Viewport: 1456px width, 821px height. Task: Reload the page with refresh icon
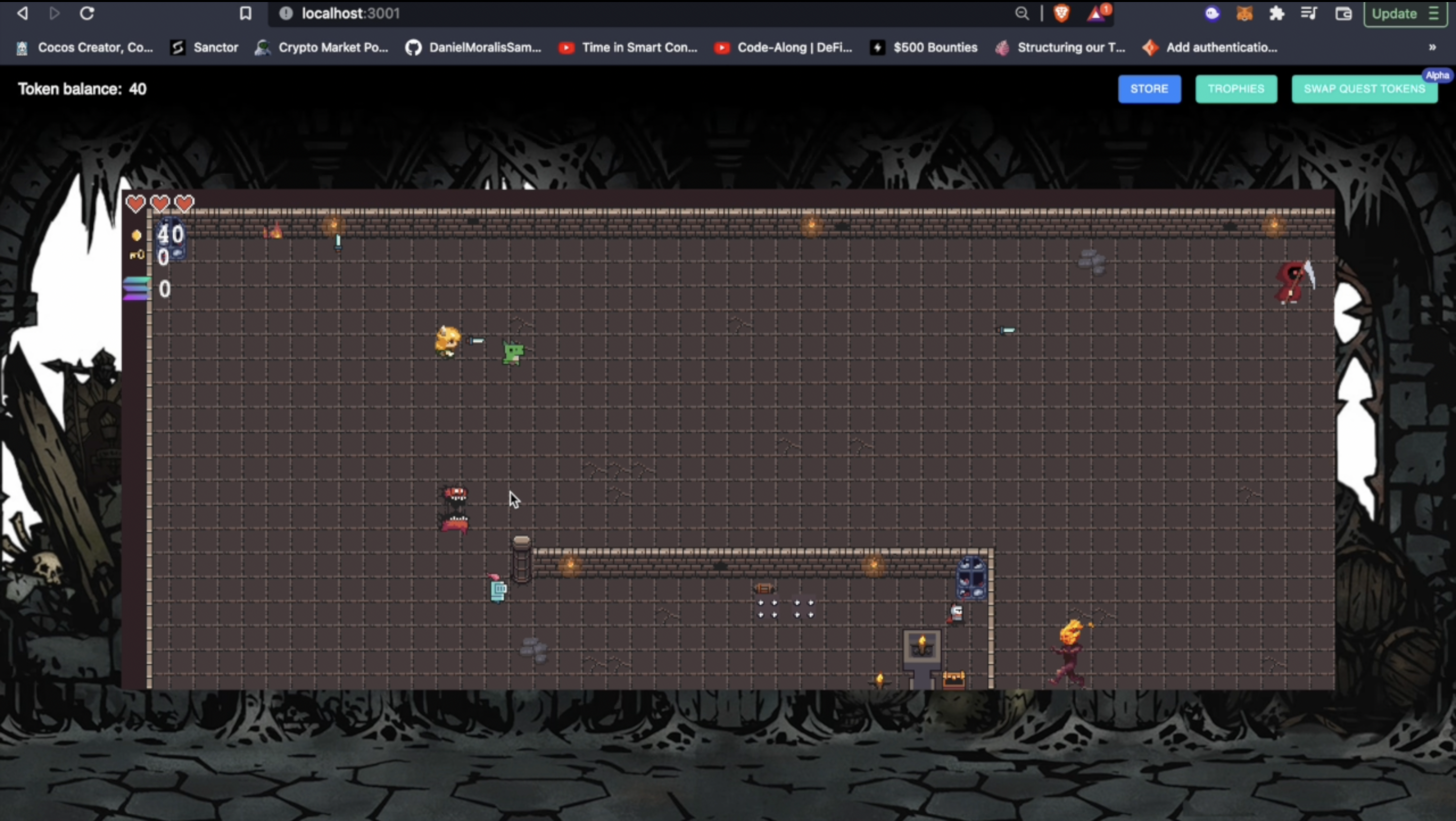(86, 13)
